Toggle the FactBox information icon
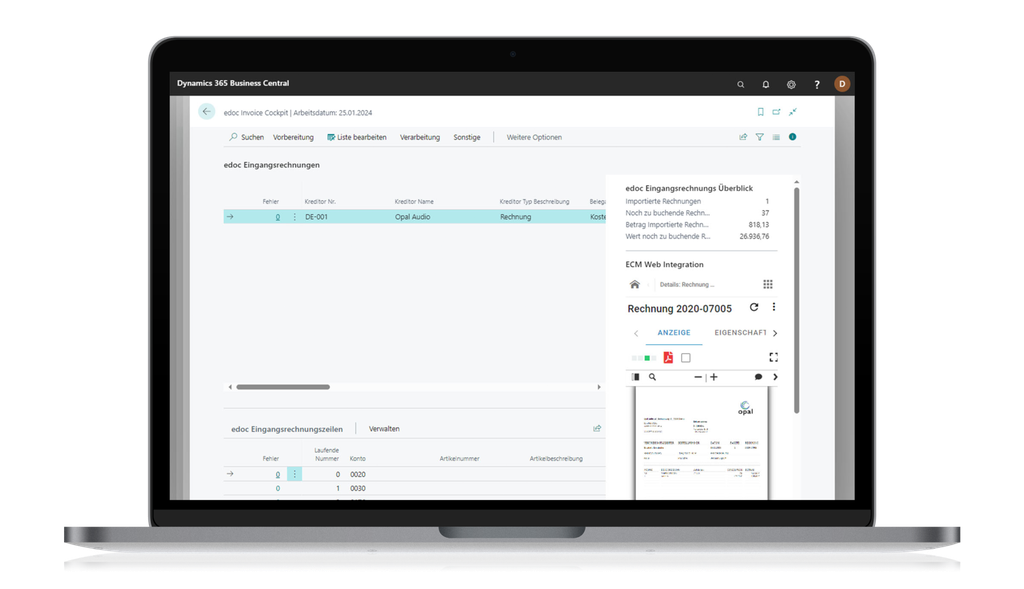 pyautogui.click(x=792, y=137)
